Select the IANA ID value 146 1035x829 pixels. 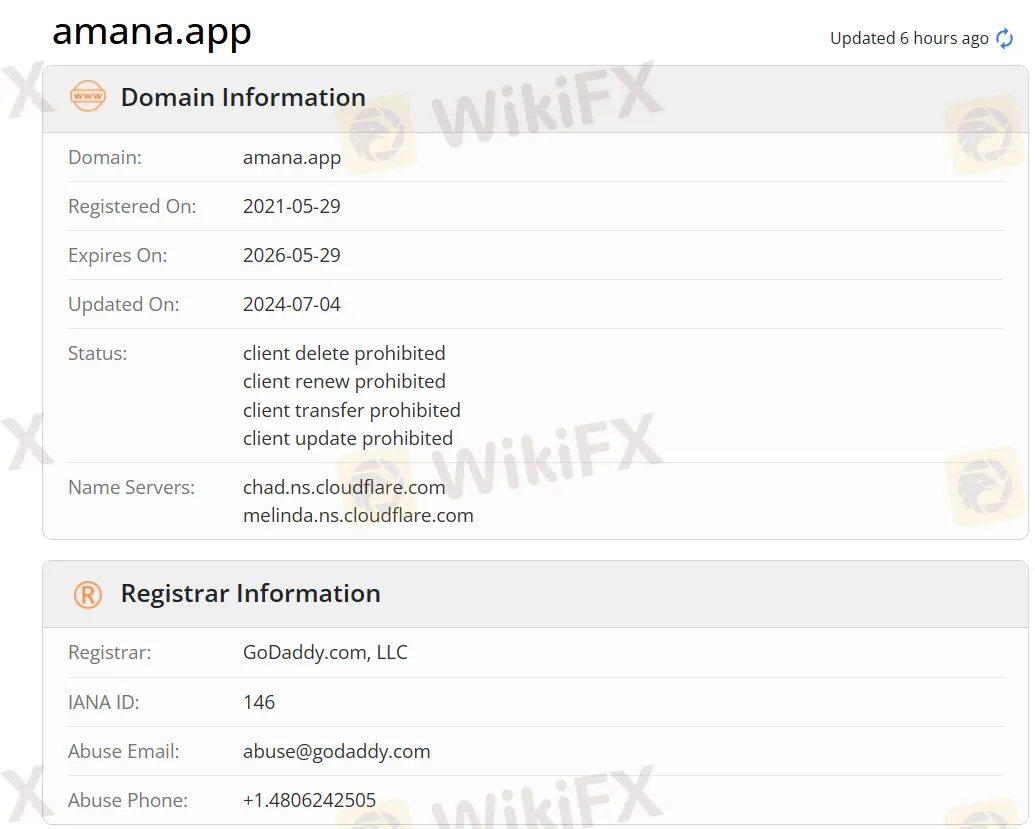point(259,702)
